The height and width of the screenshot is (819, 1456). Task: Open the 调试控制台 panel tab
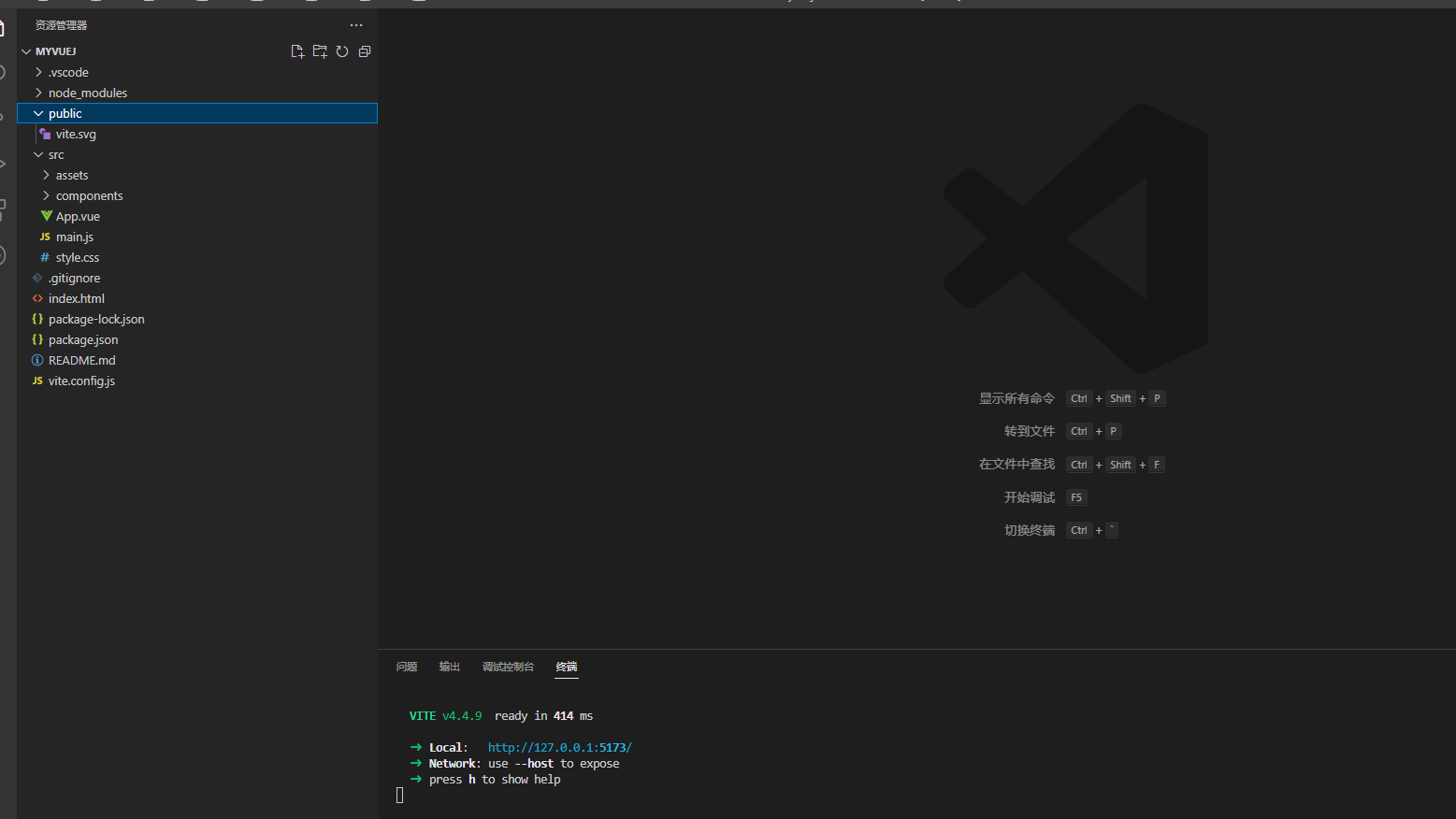pyautogui.click(x=508, y=667)
